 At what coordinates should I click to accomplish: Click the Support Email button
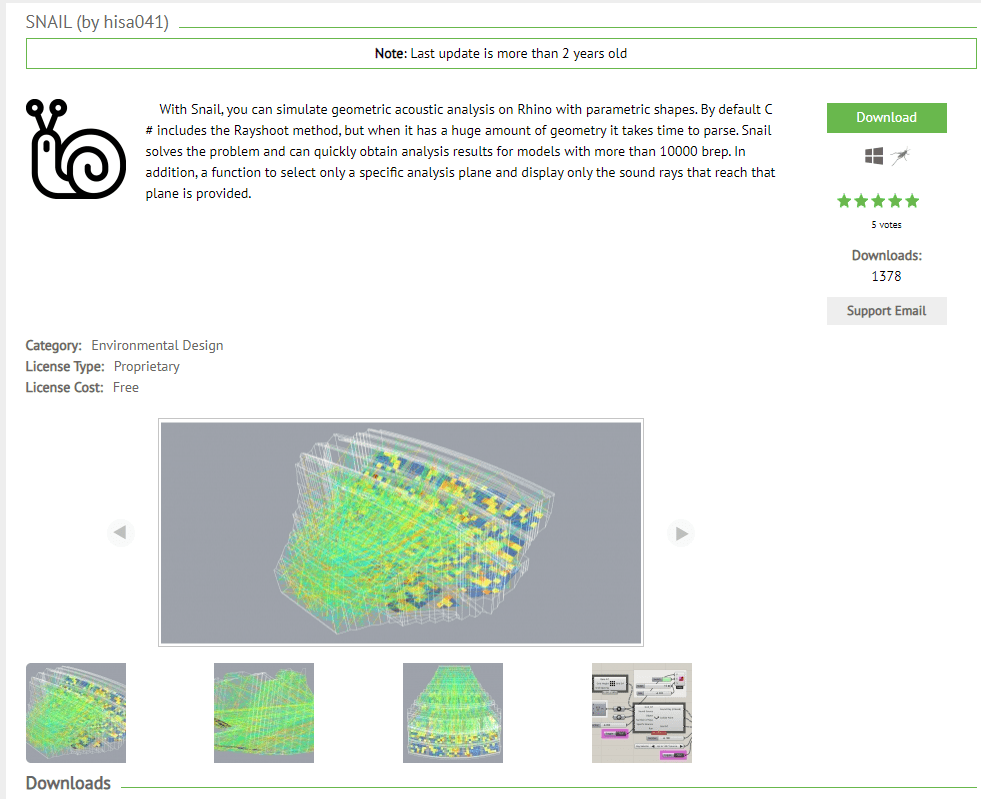coord(886,311)
